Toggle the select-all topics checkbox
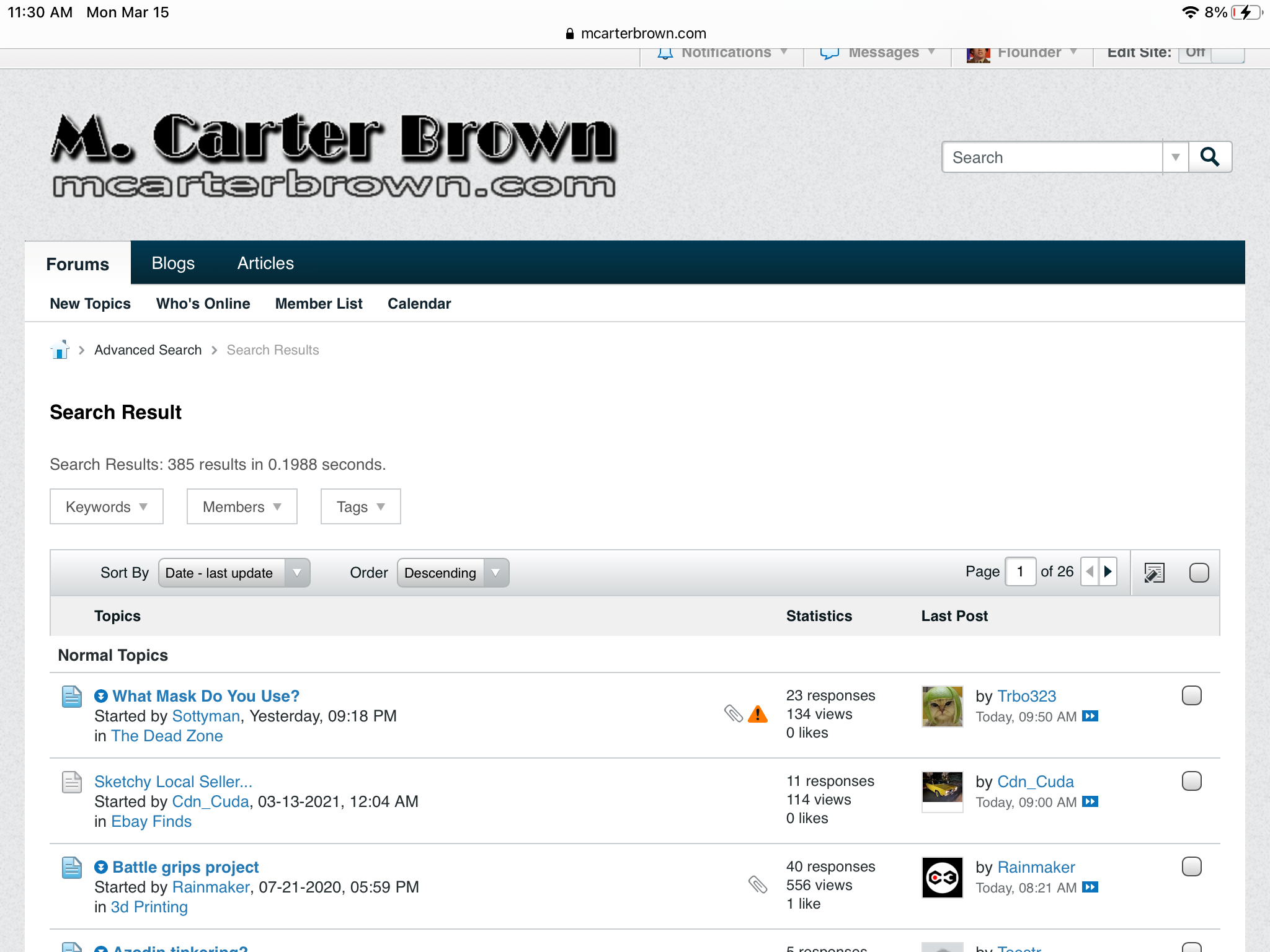 click(x=1199, y=573)
